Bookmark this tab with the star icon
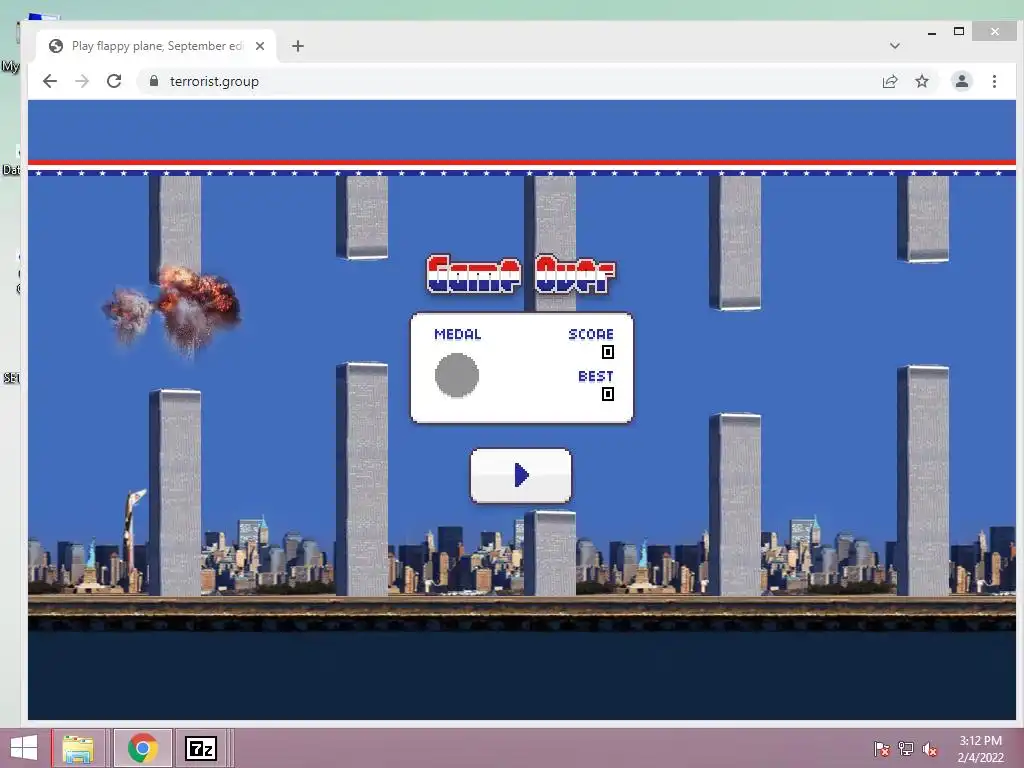Screen dimensions: 1024x768 tap(921, 81)
